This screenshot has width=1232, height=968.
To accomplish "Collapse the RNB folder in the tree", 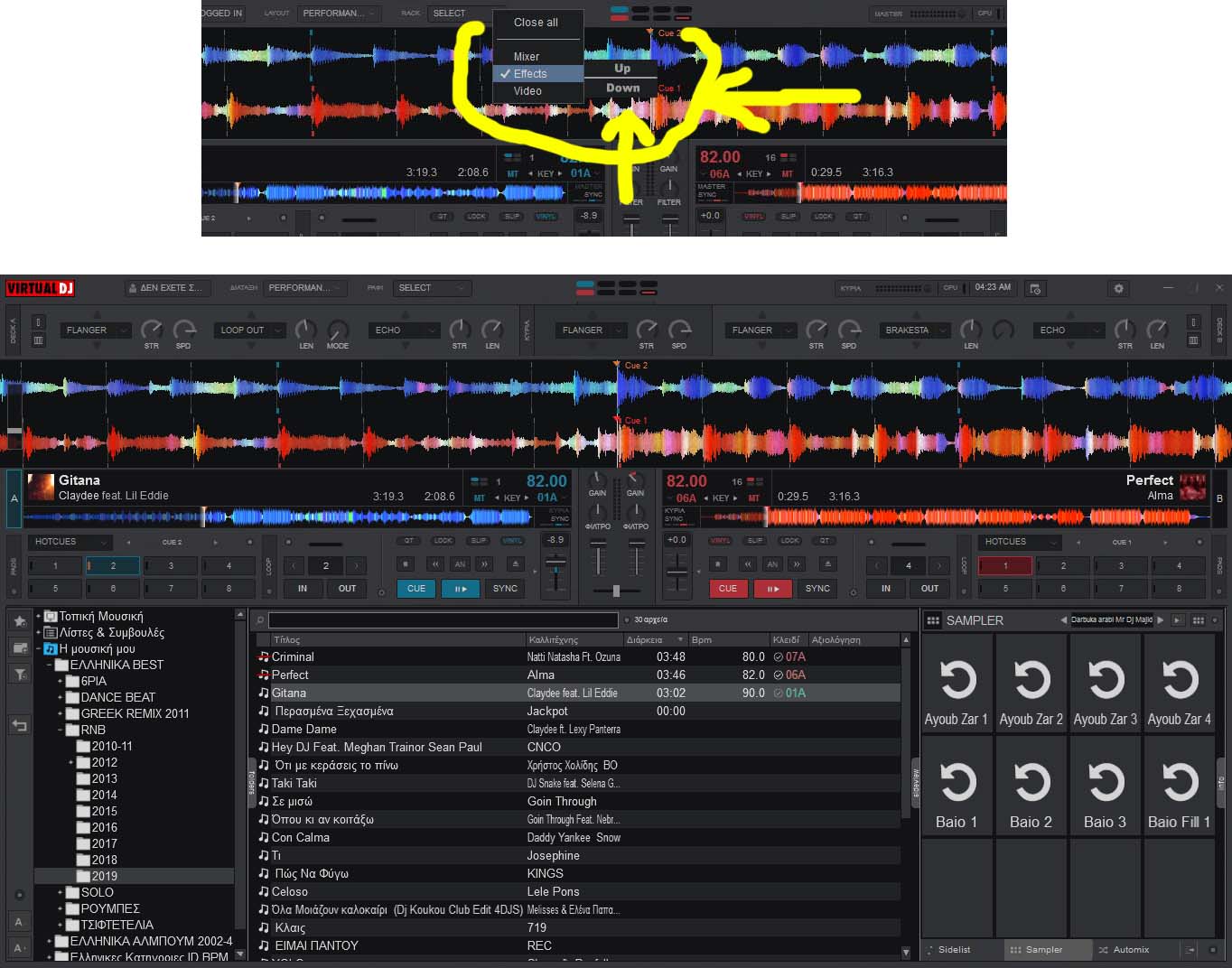I will click(61, 730).
